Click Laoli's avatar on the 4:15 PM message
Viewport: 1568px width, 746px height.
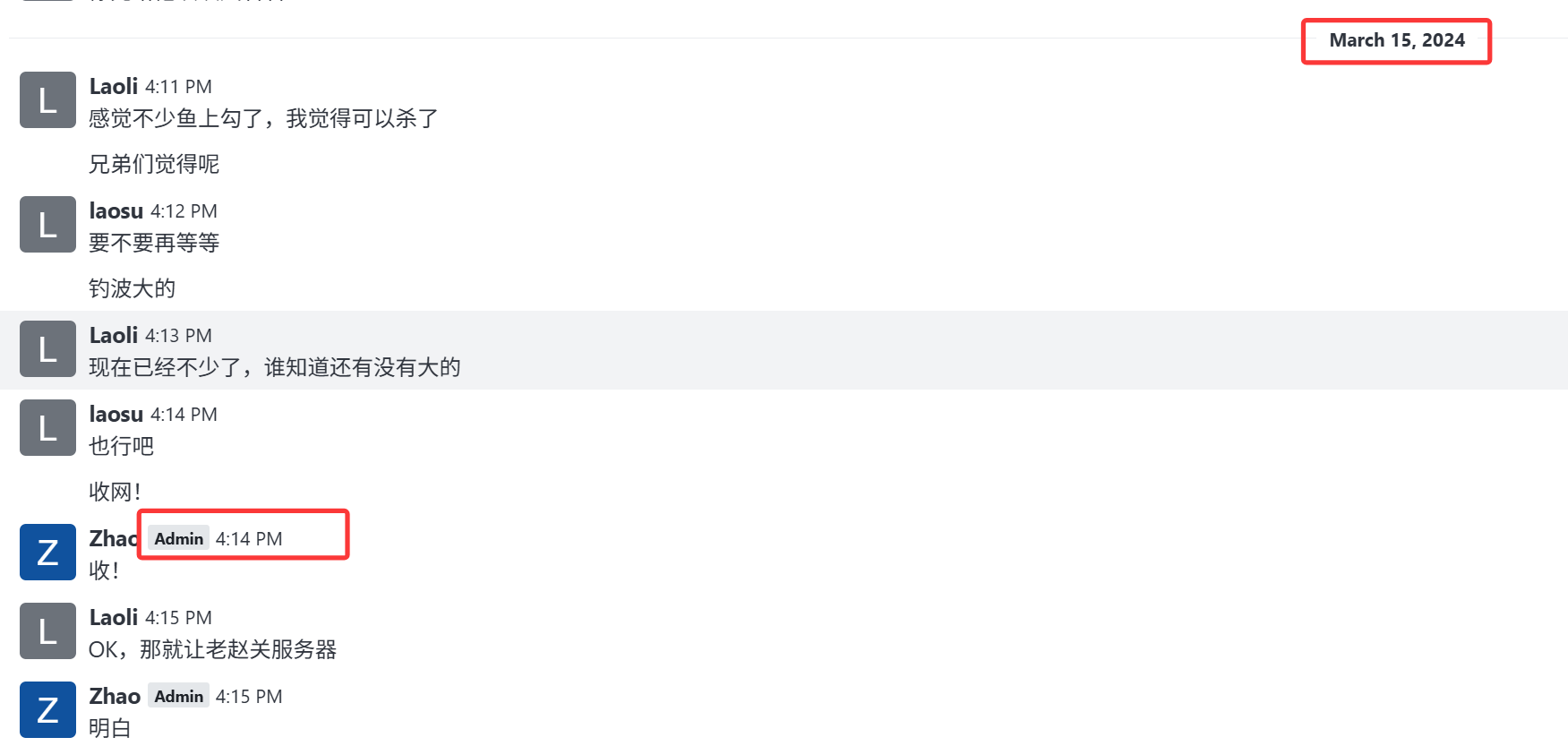coord(47,631)
